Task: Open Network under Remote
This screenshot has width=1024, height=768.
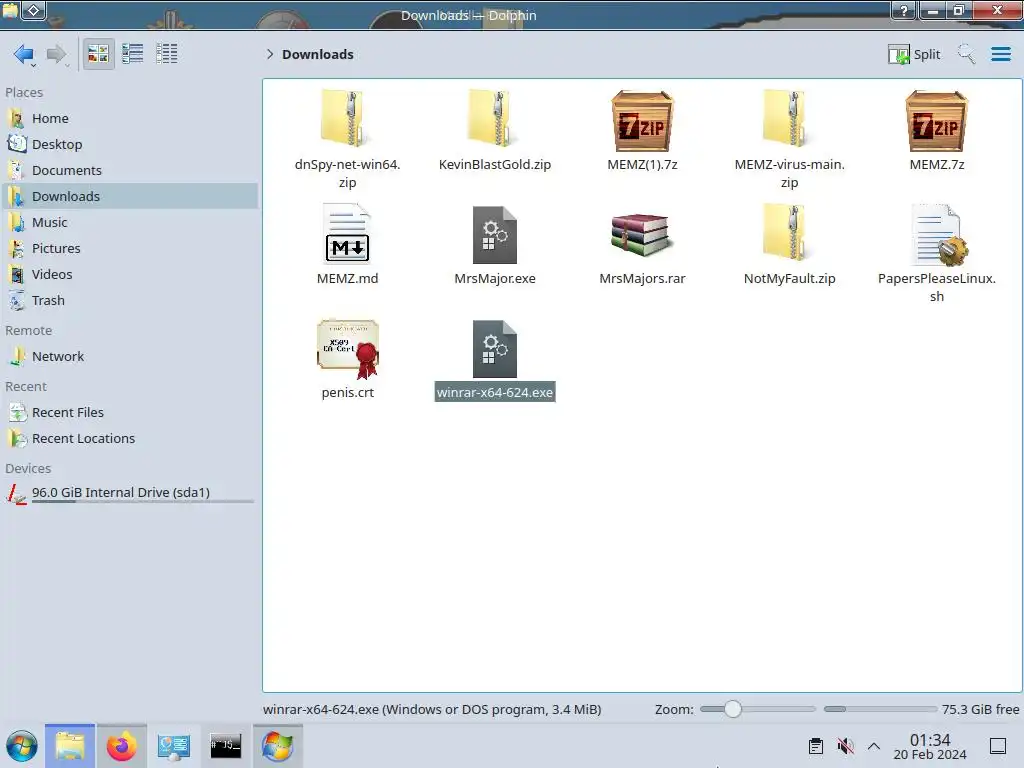Action: pyautogui.click(x=131, y=357)
